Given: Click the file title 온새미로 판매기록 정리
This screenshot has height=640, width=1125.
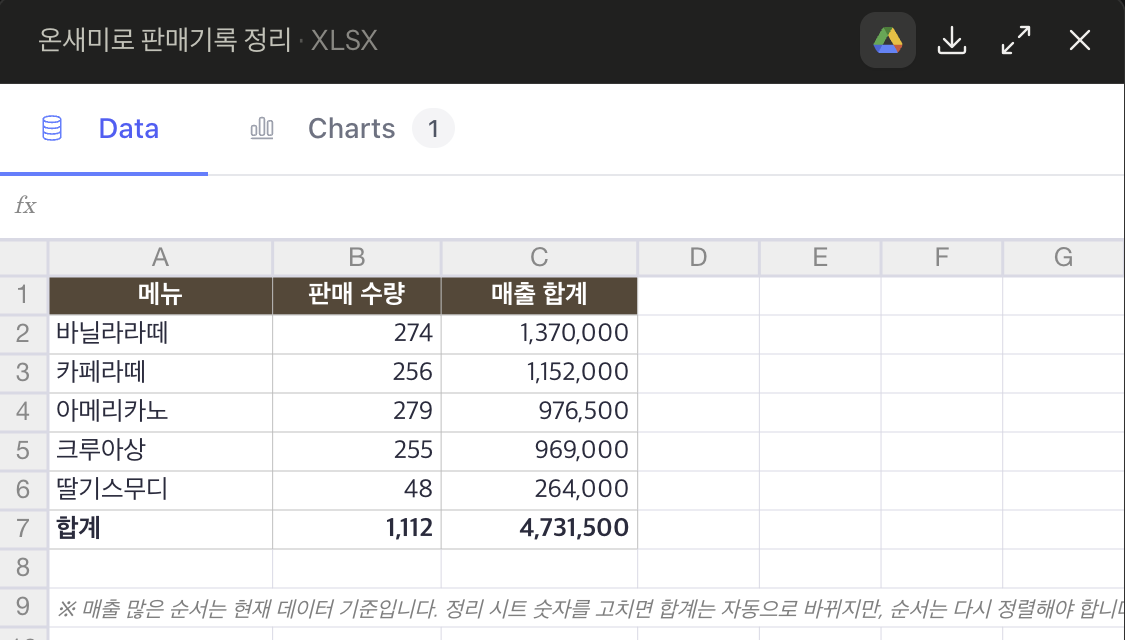Looking at the screenshot, I should [x=164, y=40].
